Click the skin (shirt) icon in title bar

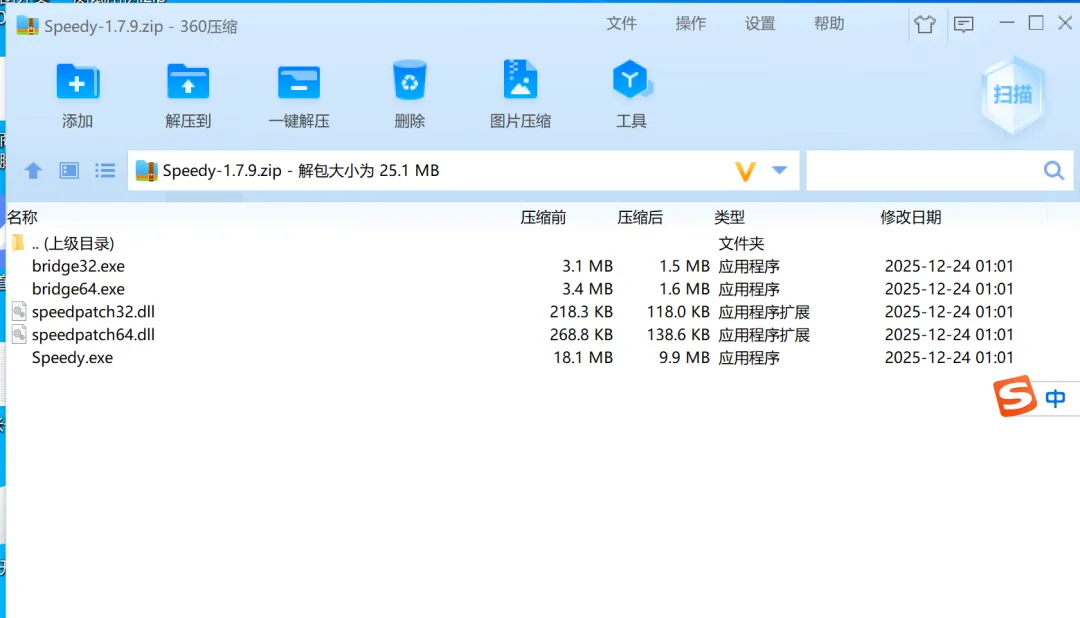coord(924,25)
